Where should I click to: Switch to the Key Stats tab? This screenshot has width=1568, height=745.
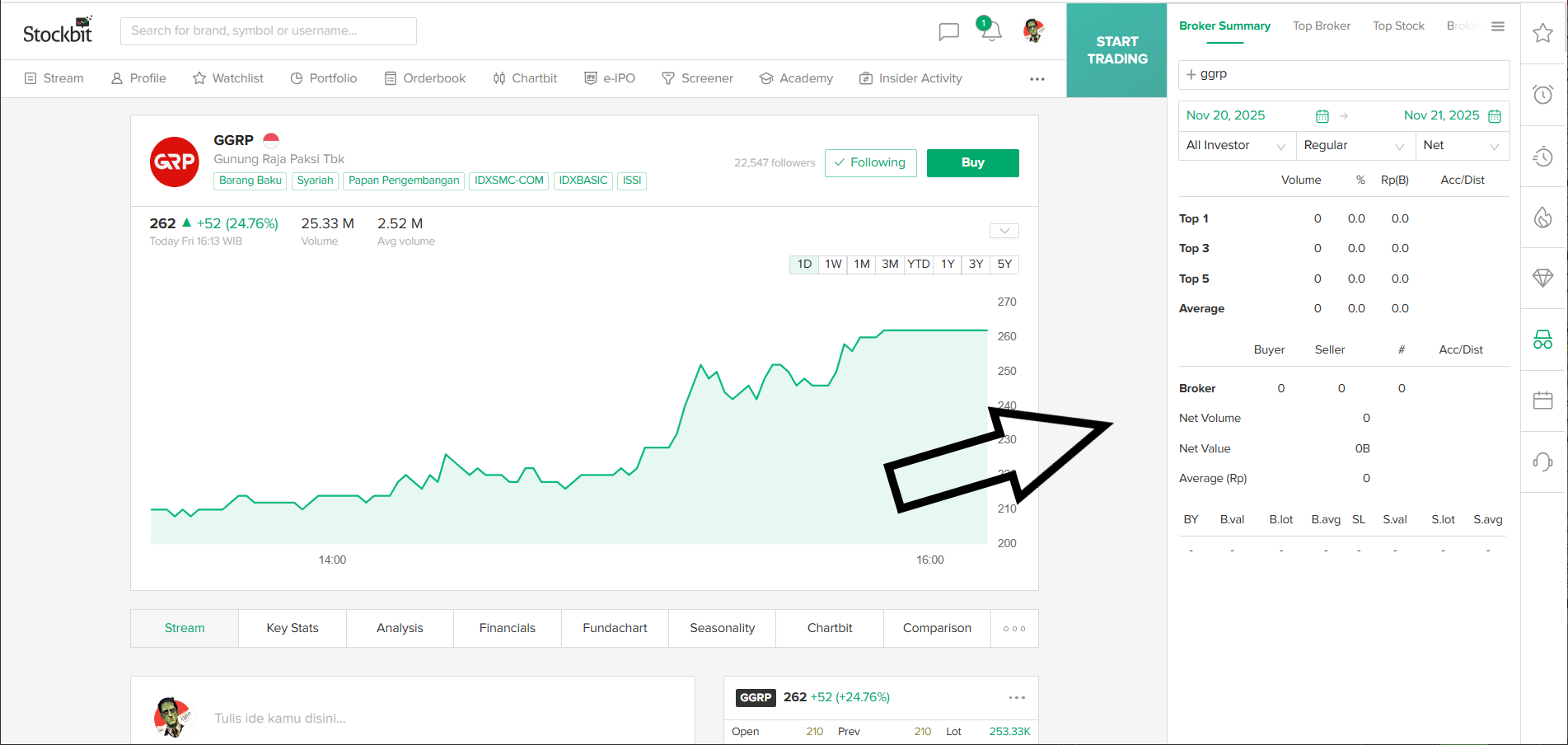point(293,629)
